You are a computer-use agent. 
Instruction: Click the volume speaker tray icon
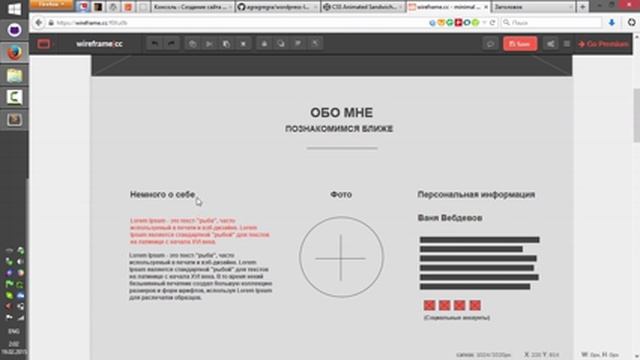pyautogui.click(x=20, y=262)
